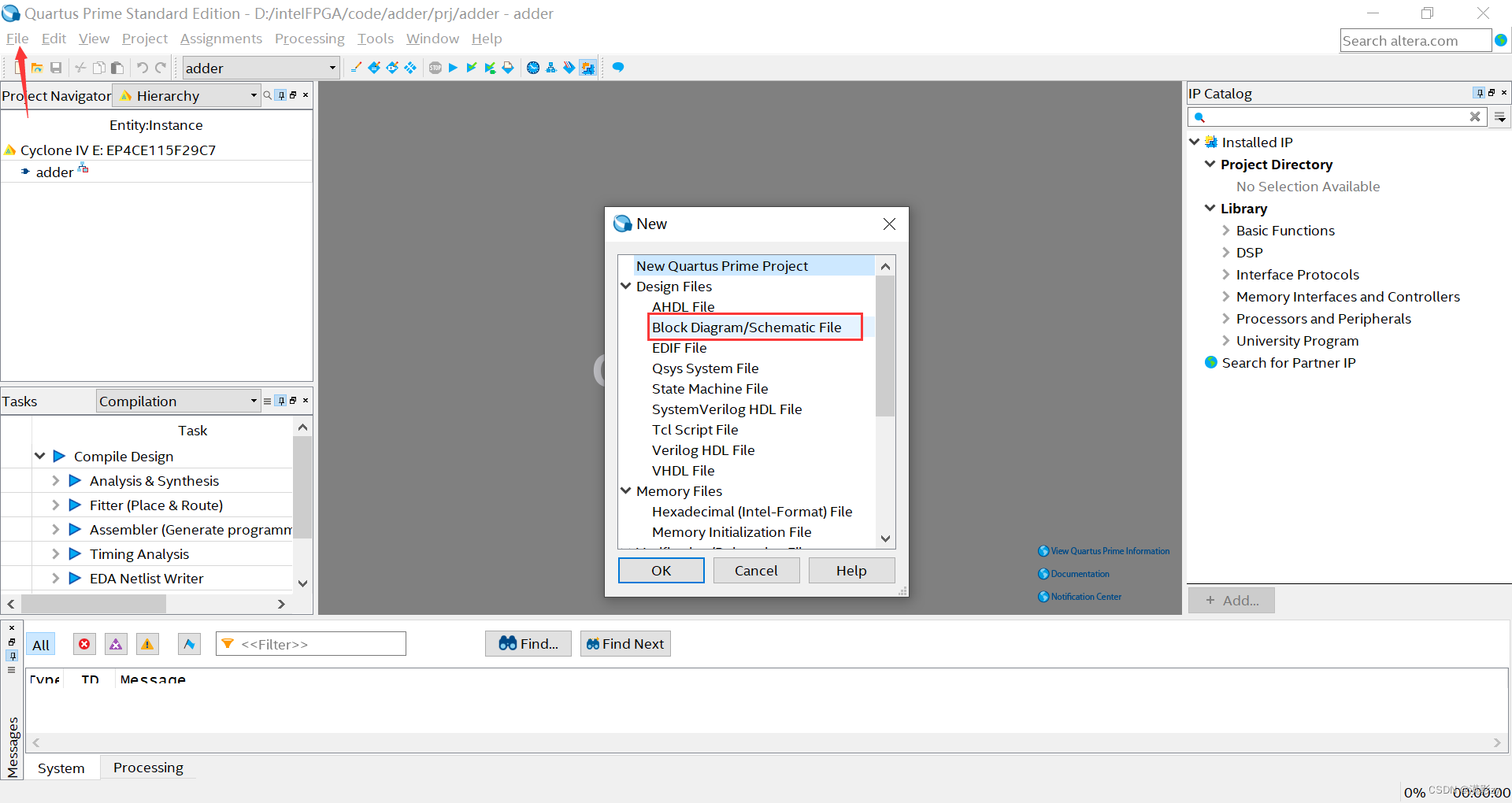The image size is (1512, 803).
Task: Click the Messages filter input field
Action: [311, 644]
